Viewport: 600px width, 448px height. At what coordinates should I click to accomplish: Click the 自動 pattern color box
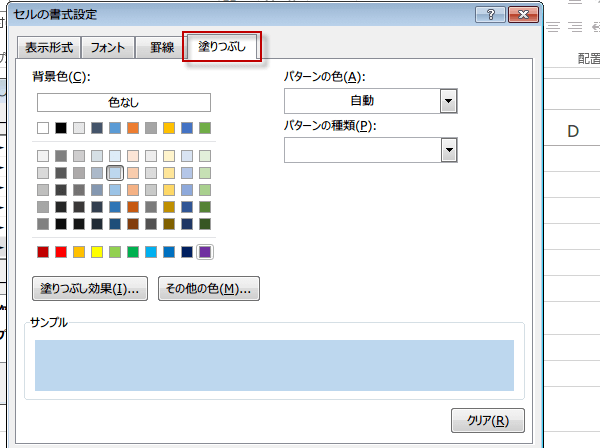point(362,101)
